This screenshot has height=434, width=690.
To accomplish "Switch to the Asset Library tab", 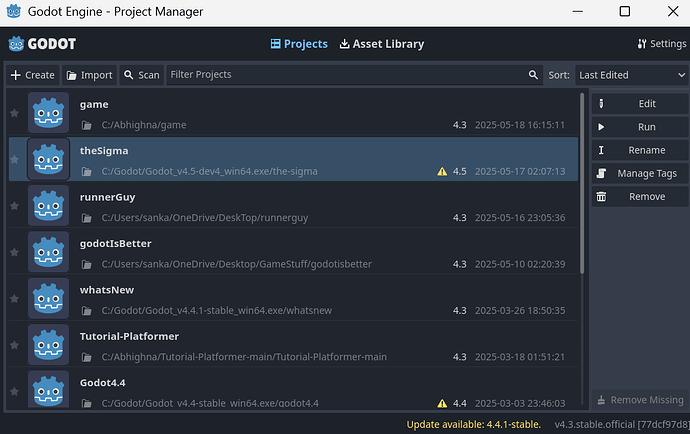I will (x=382, y=44).
